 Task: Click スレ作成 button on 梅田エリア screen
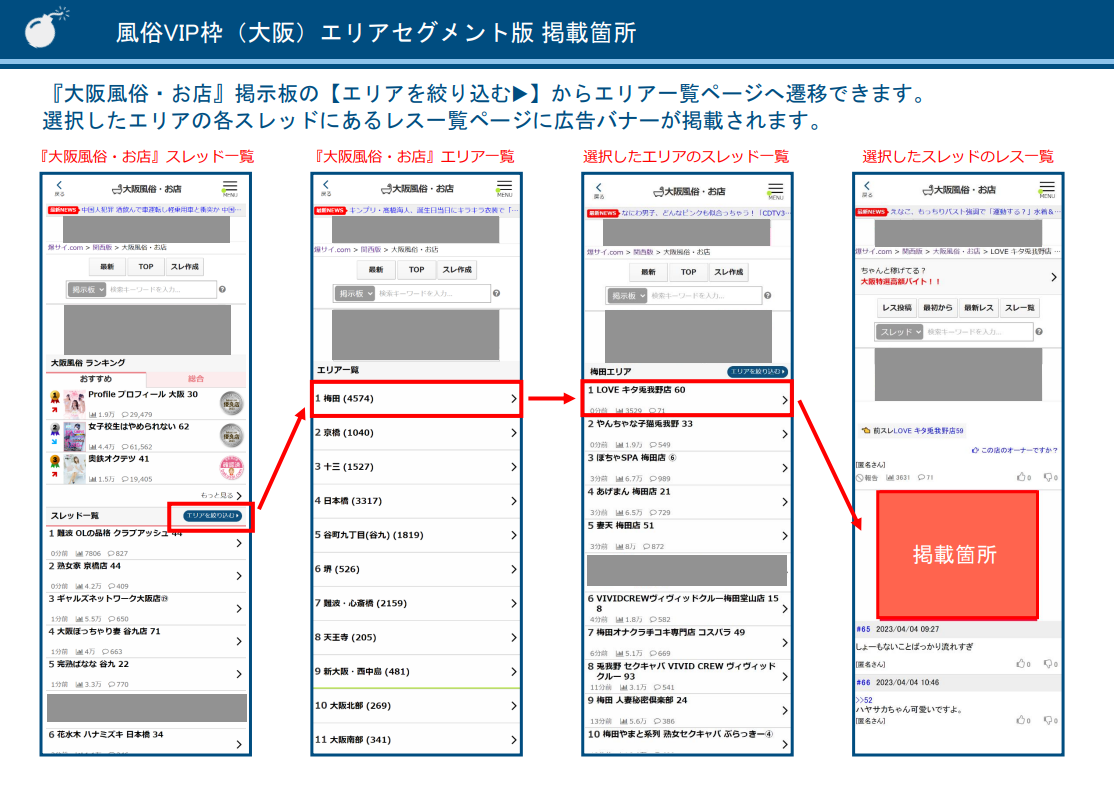729,272
